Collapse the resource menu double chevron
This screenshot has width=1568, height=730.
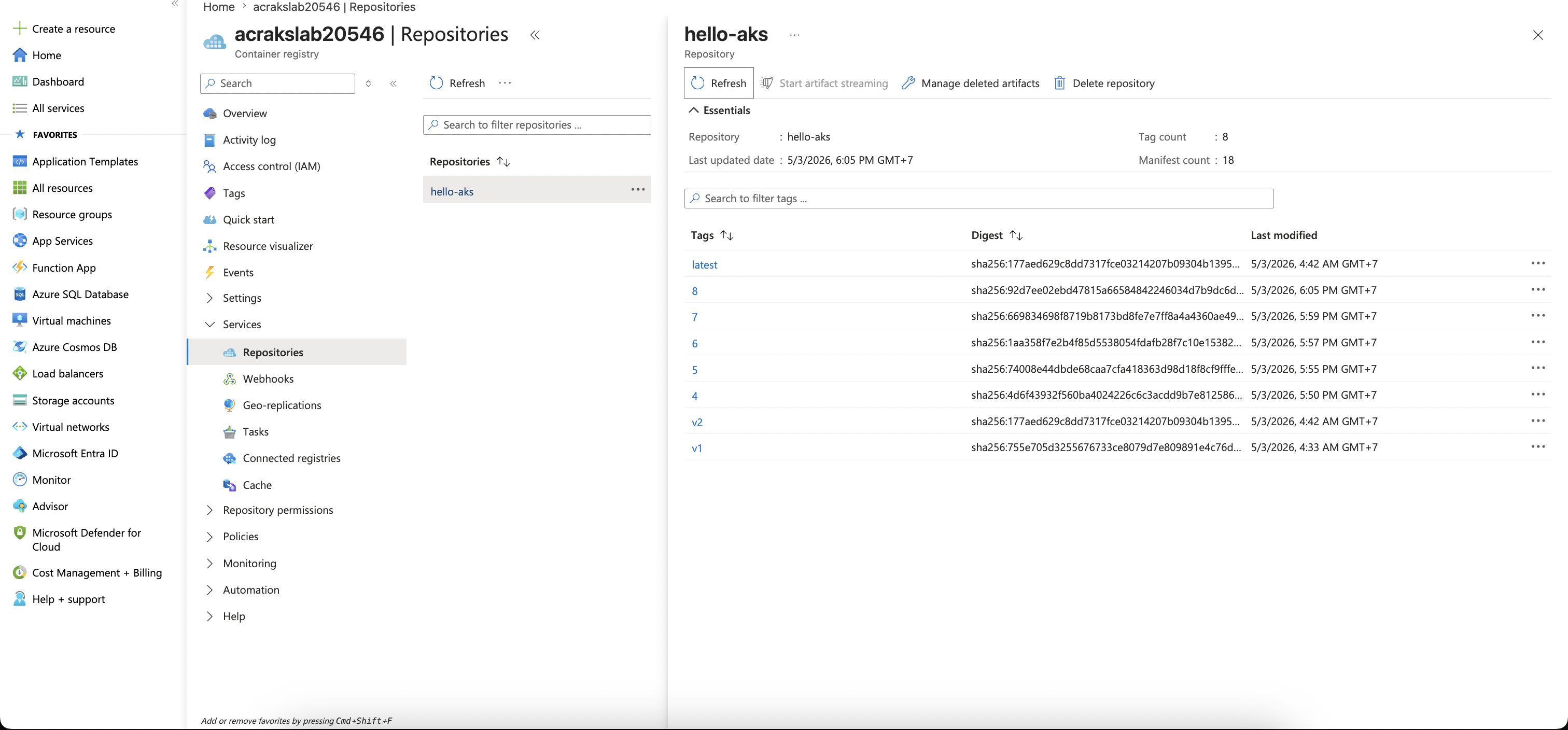393,83
